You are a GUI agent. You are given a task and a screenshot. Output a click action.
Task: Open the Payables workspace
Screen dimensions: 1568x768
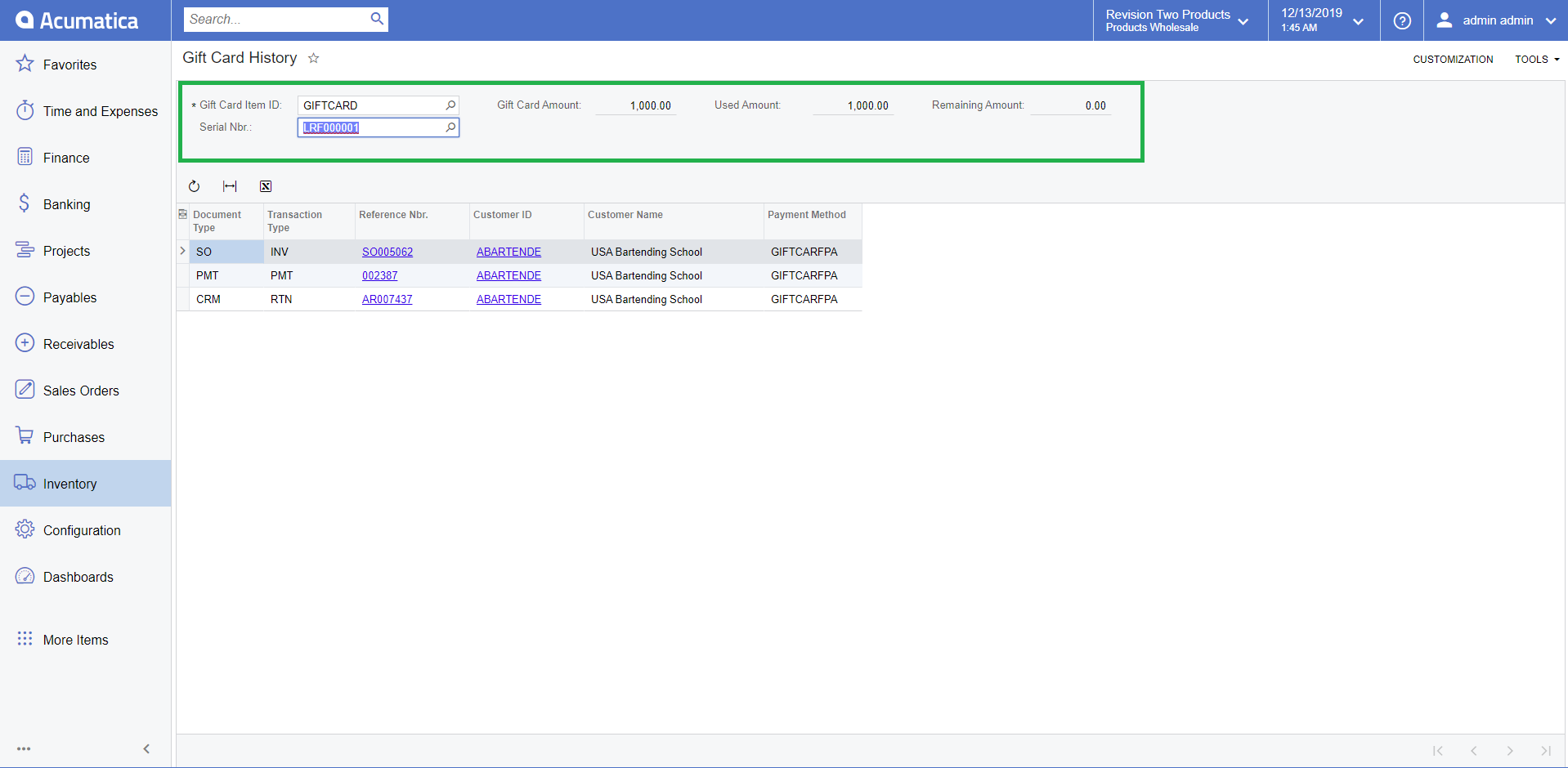point(85,297)
